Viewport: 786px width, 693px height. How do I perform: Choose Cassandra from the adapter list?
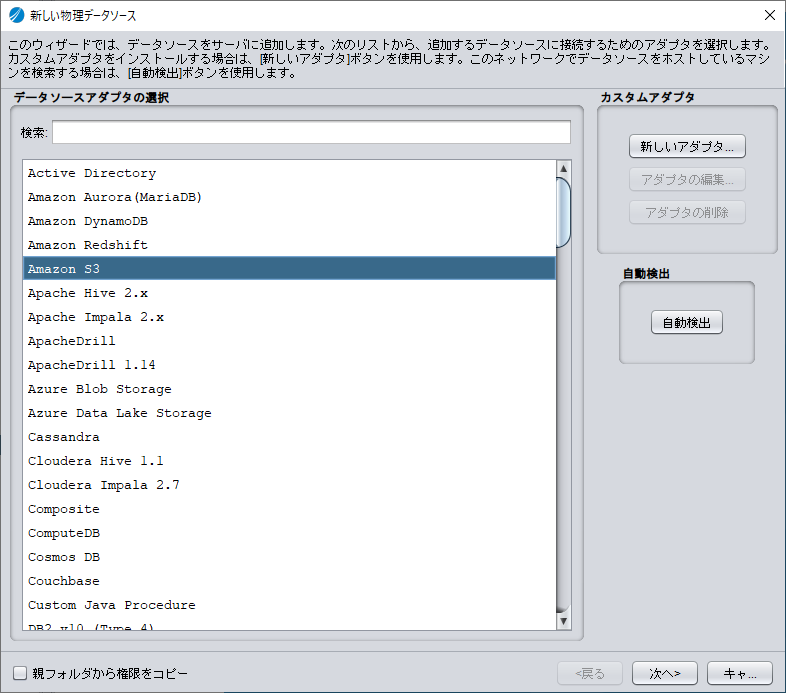click(x=289, y=437)
